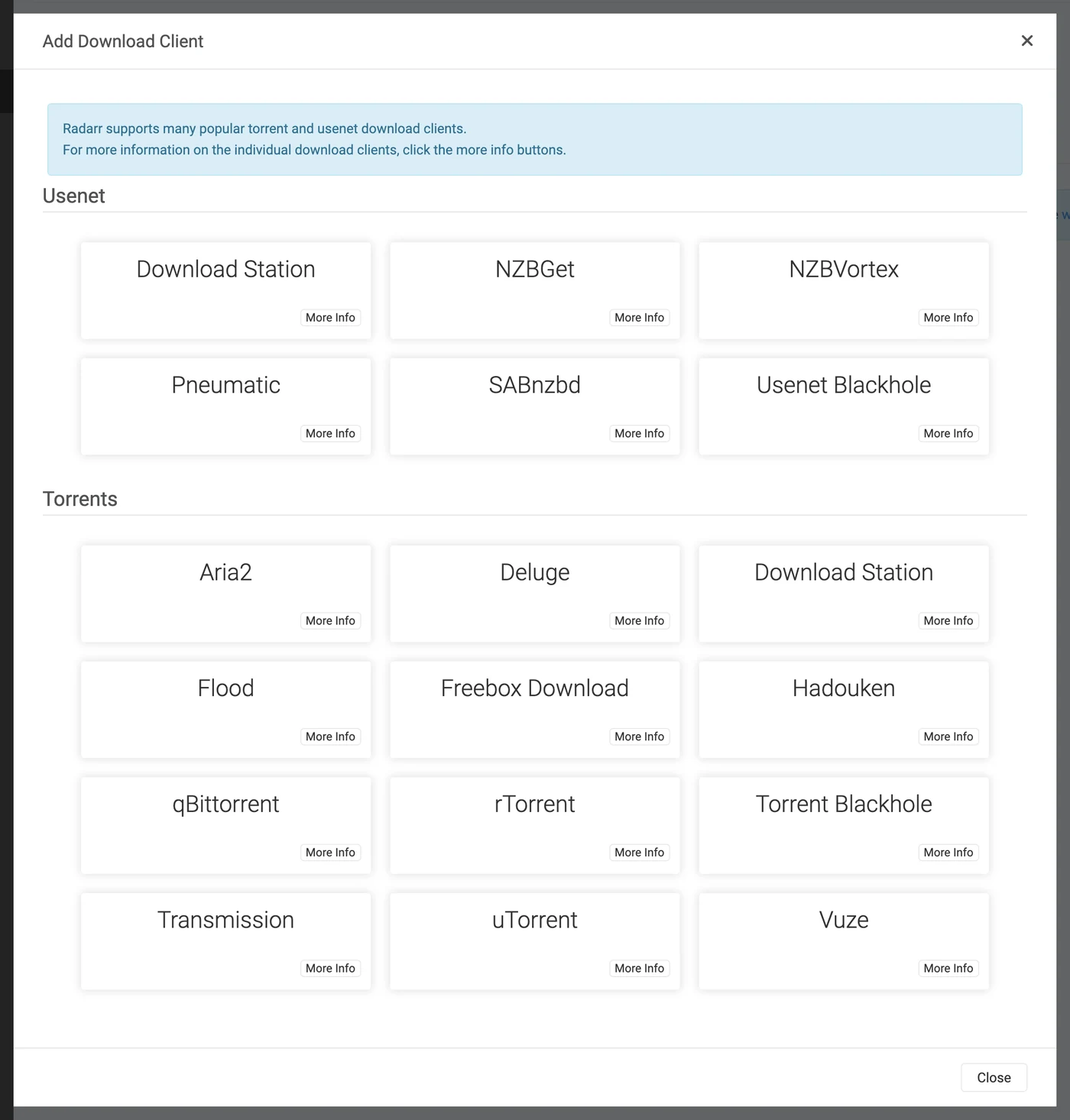The image size is (1070, 1120).
Task: Open More Info for Transmission
Action: (x=330, y=968)
